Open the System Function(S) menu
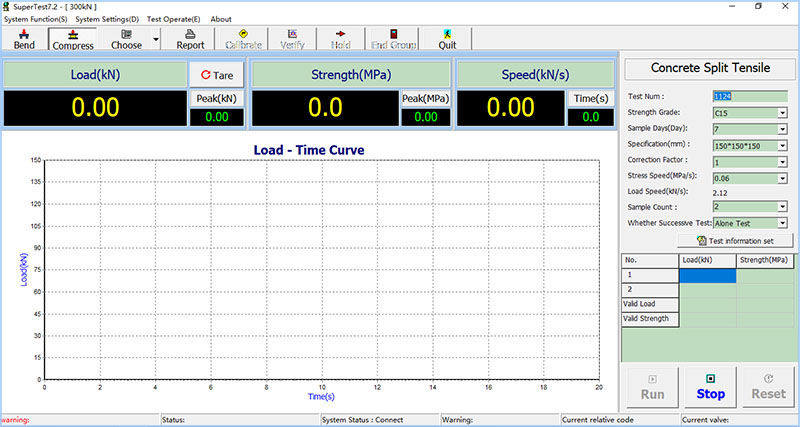The width and height of the screenshot is (800, 427). 36,19
